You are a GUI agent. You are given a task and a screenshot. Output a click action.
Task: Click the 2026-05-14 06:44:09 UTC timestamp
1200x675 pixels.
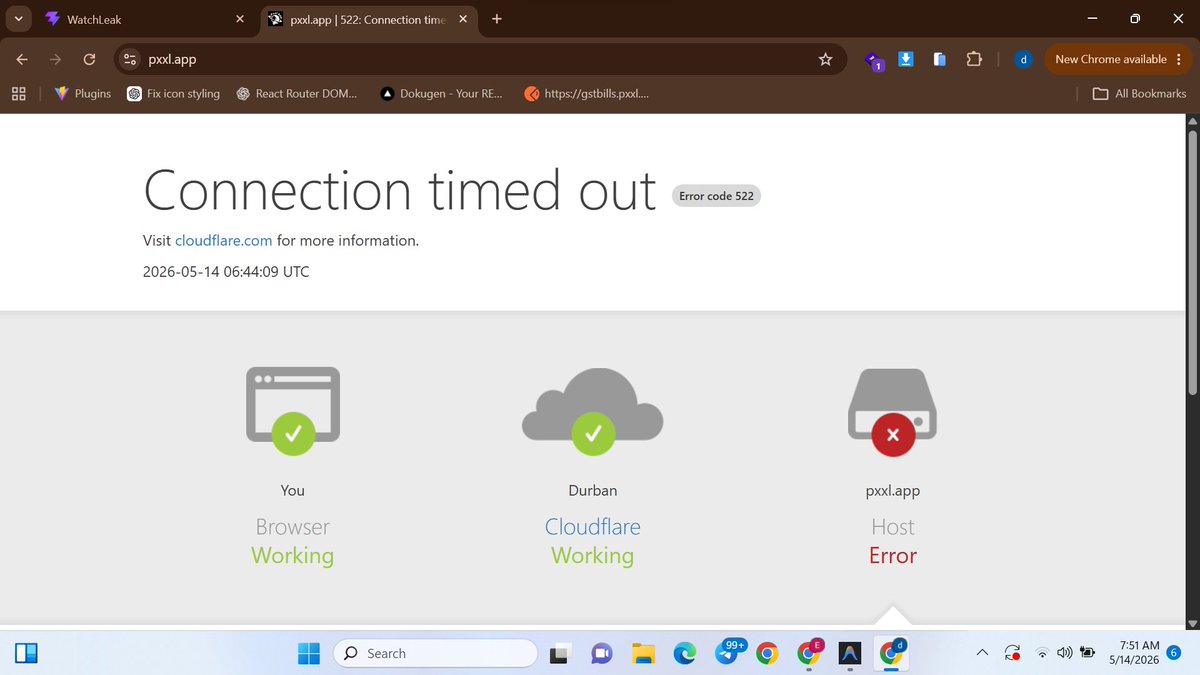(x=226, y=271)
